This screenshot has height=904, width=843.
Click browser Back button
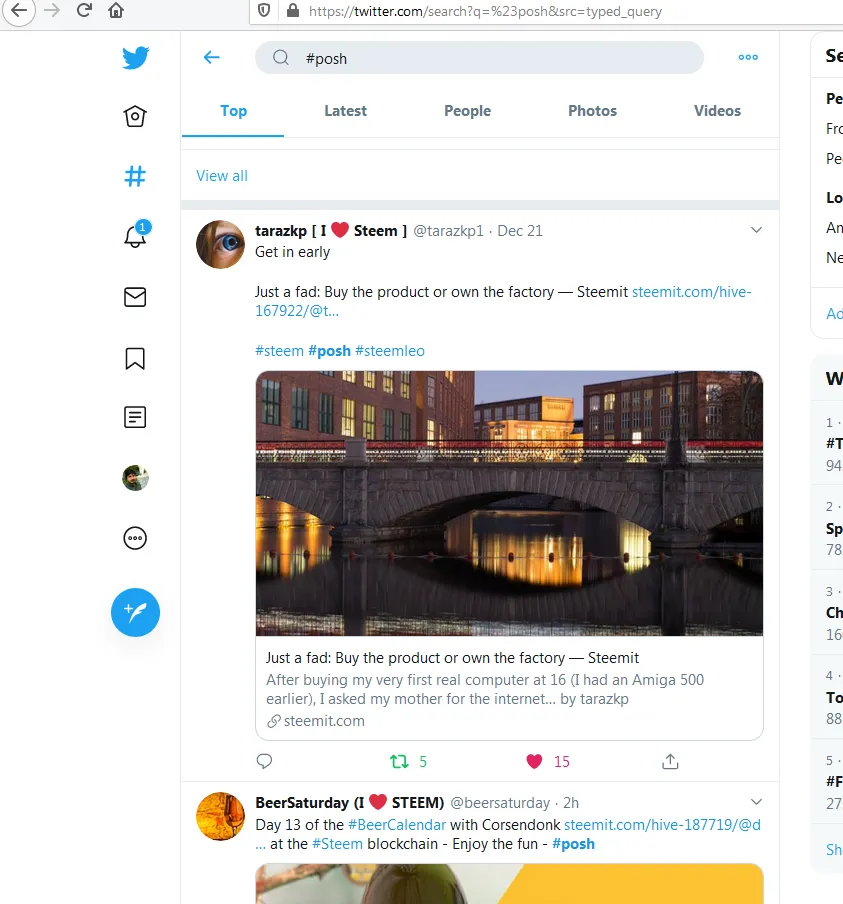(x=19, y=10)
